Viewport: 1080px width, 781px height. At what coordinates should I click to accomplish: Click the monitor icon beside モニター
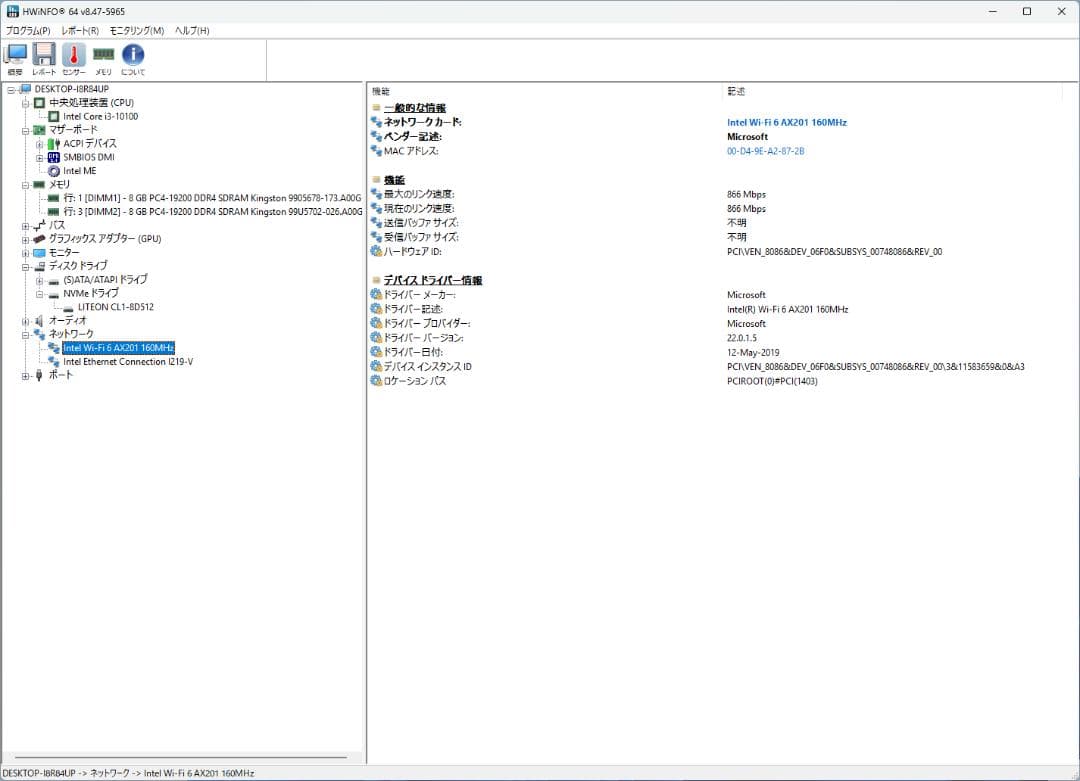pos(39,253)
